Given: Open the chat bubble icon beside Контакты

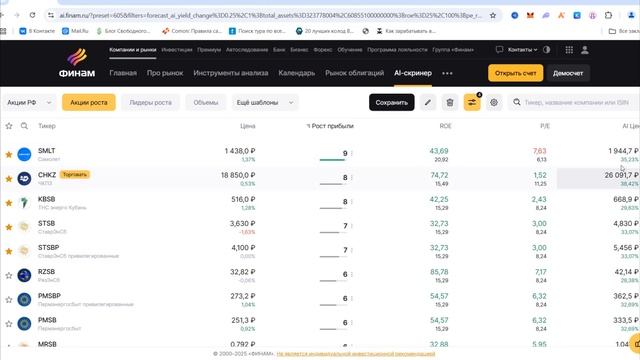Looking at the screenshot, I should (499, 49).
